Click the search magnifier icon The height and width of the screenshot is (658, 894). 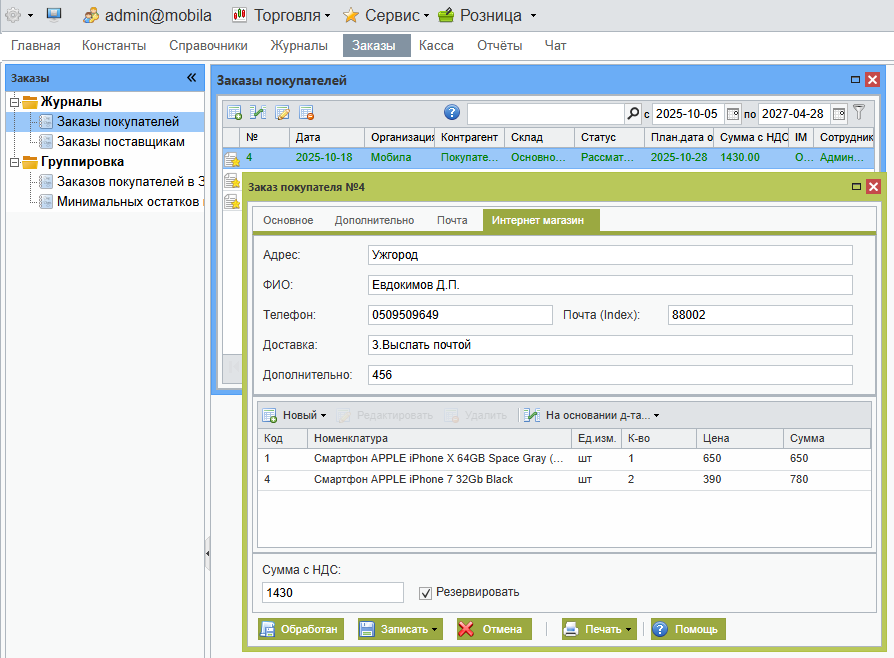pyautogui.click(x=632, y=113)
